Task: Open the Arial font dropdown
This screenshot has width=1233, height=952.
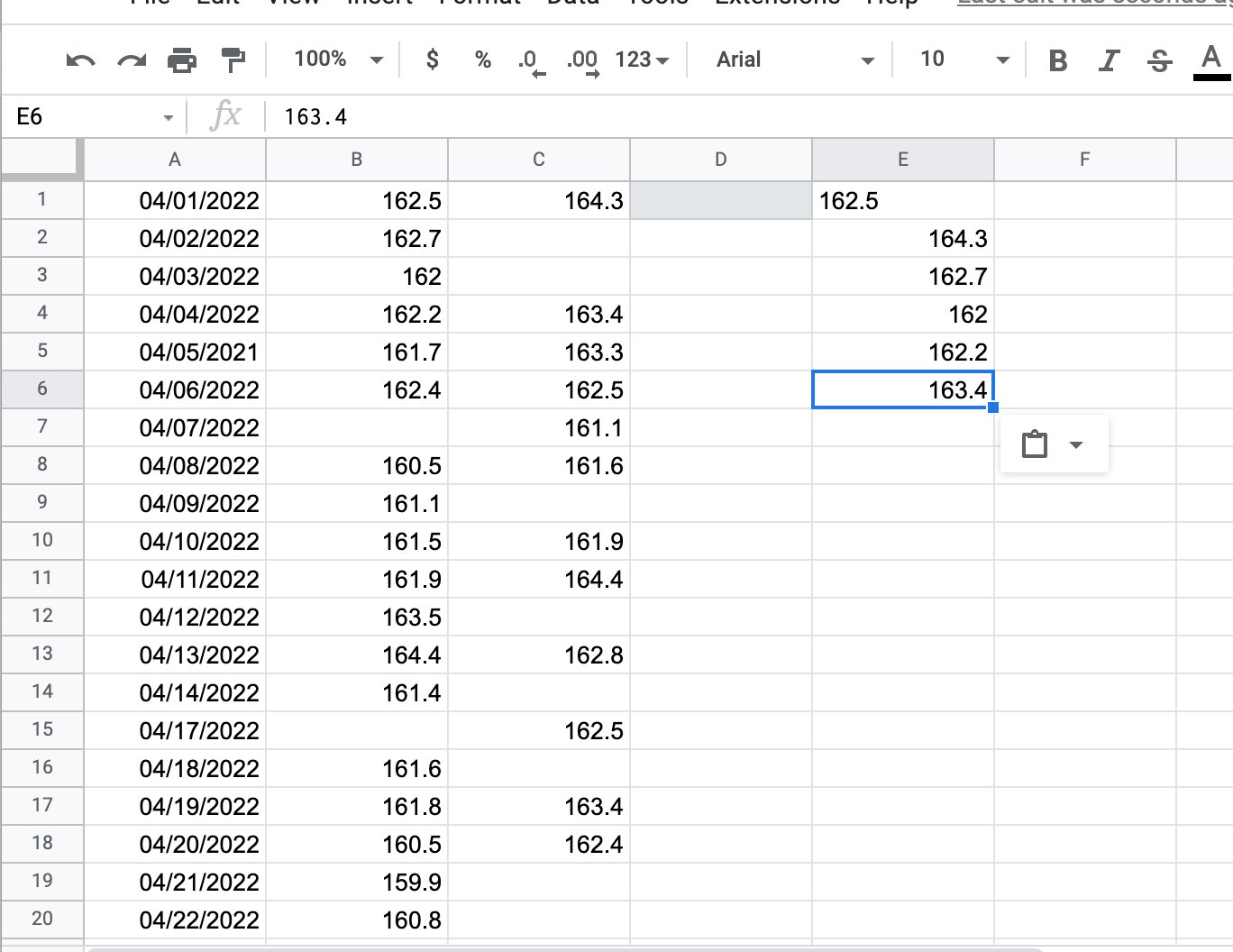Action: click(x=793, y=59)
